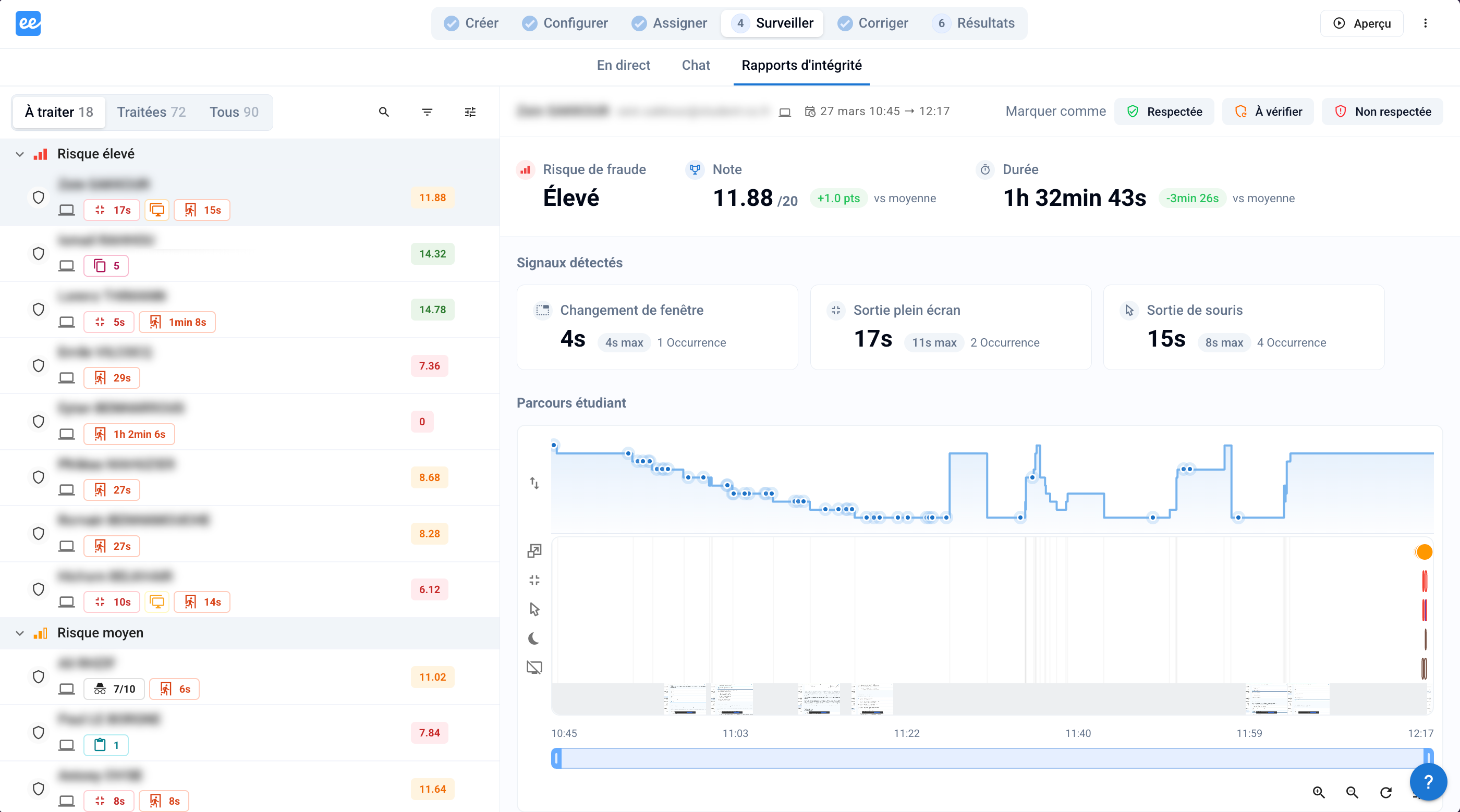Collapse the Risque moyen group
Viewport: 1460px width, 812px height.
20,633
